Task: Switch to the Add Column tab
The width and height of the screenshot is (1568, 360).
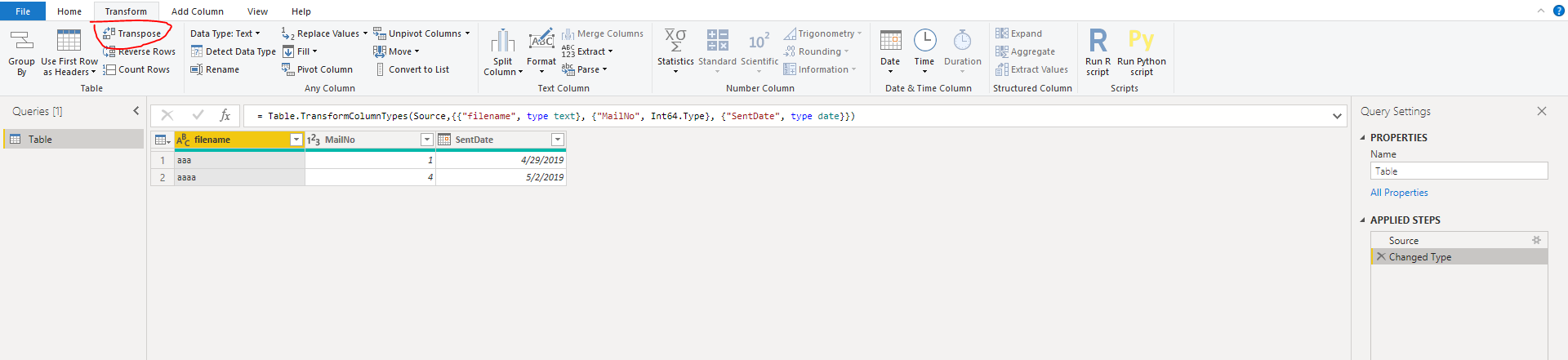Action: [198, 11]
